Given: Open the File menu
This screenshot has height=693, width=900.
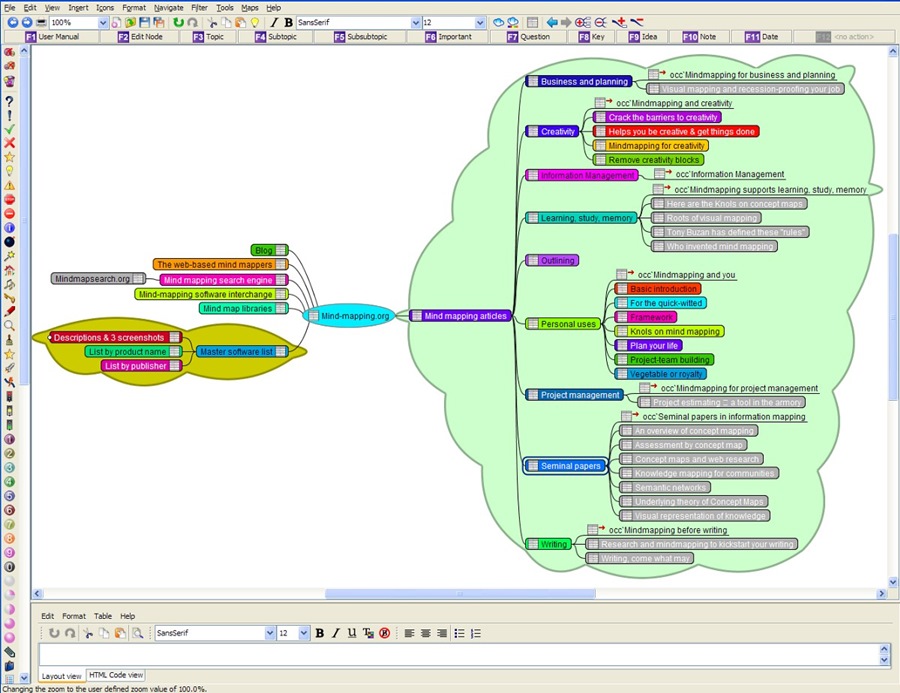Looking at the screenshot, I should (10, 7).
